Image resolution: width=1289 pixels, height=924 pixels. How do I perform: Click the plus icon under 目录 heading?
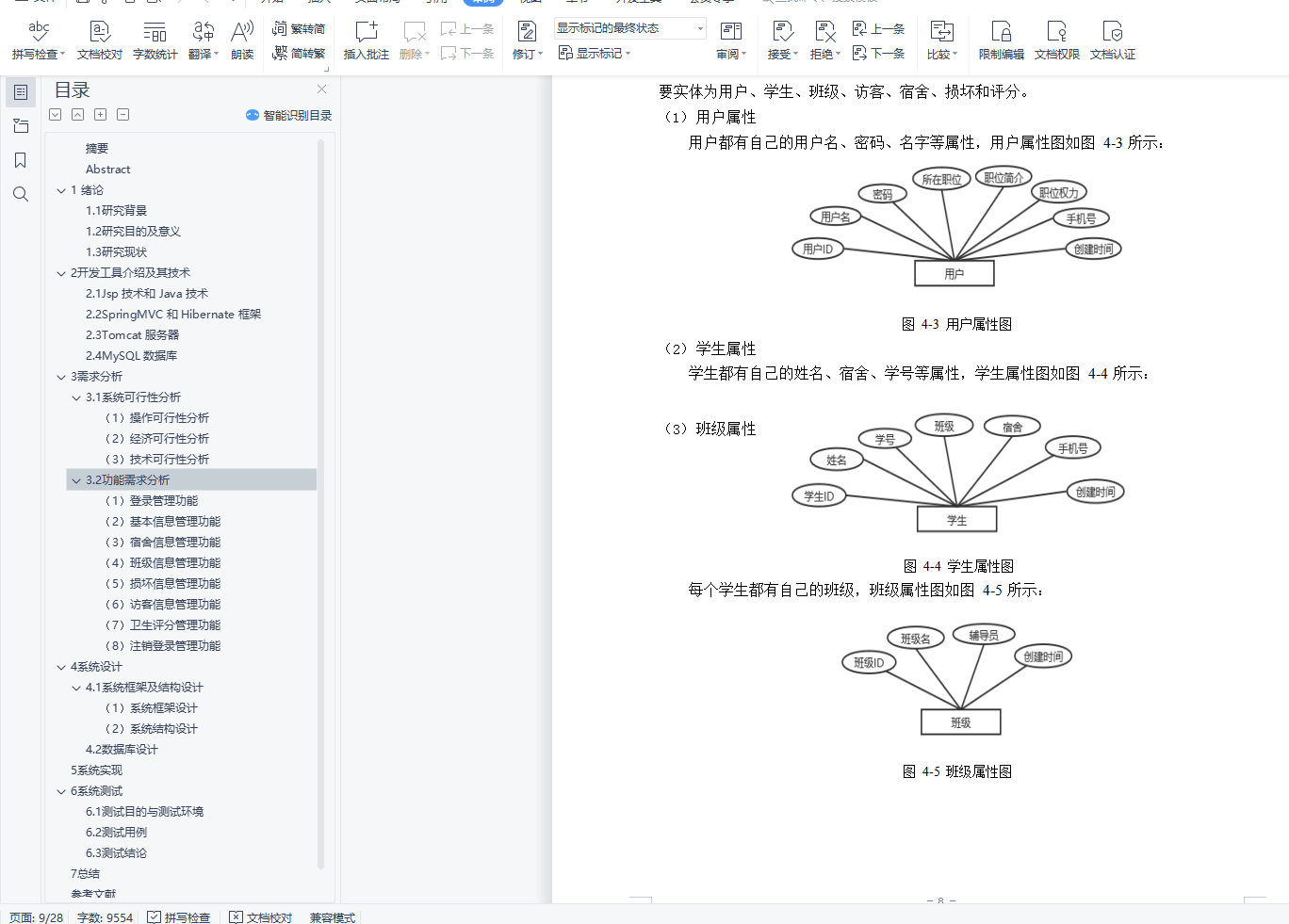[101, 115]
